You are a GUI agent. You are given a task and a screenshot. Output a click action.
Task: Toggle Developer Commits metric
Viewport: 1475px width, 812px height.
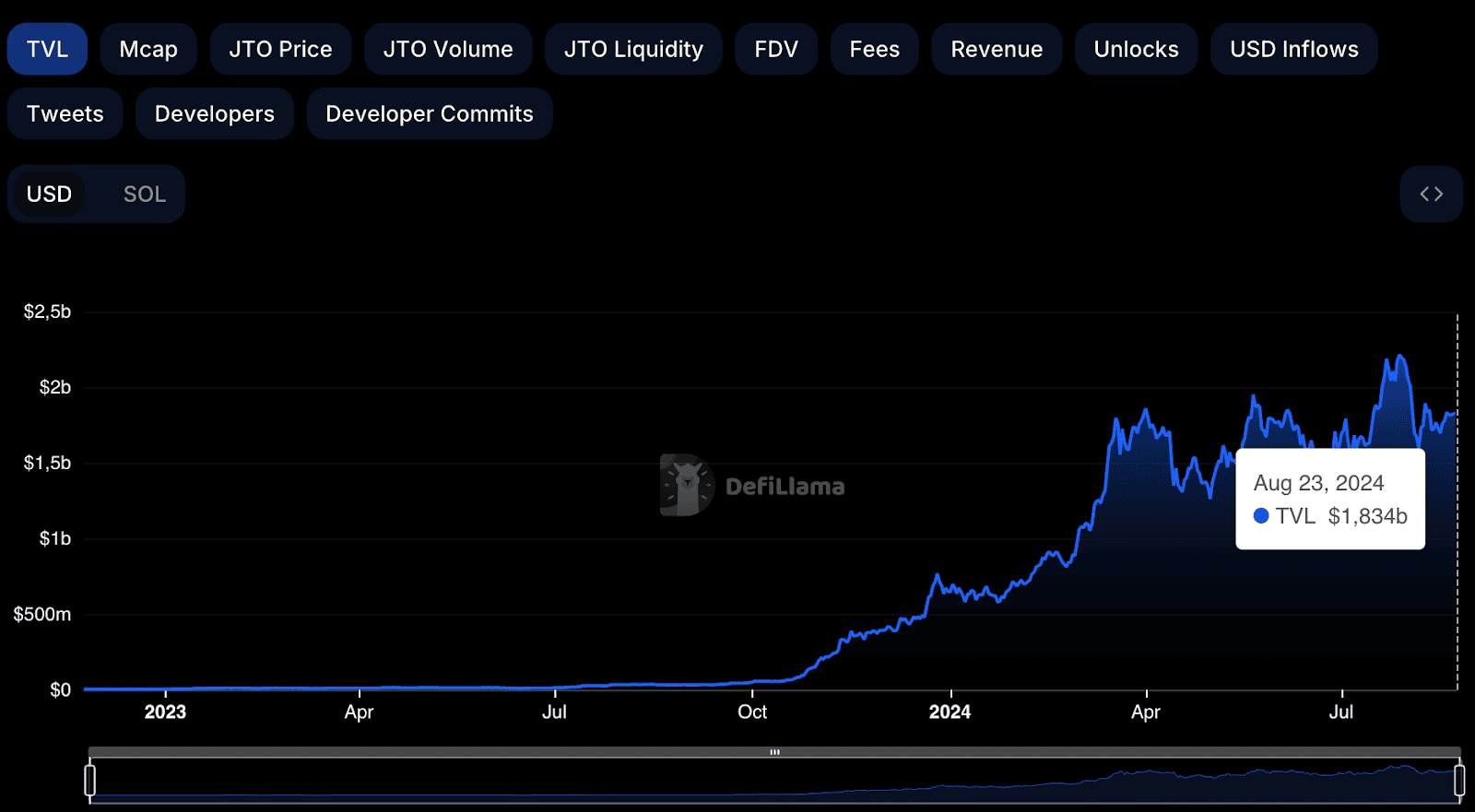(430, 113)
